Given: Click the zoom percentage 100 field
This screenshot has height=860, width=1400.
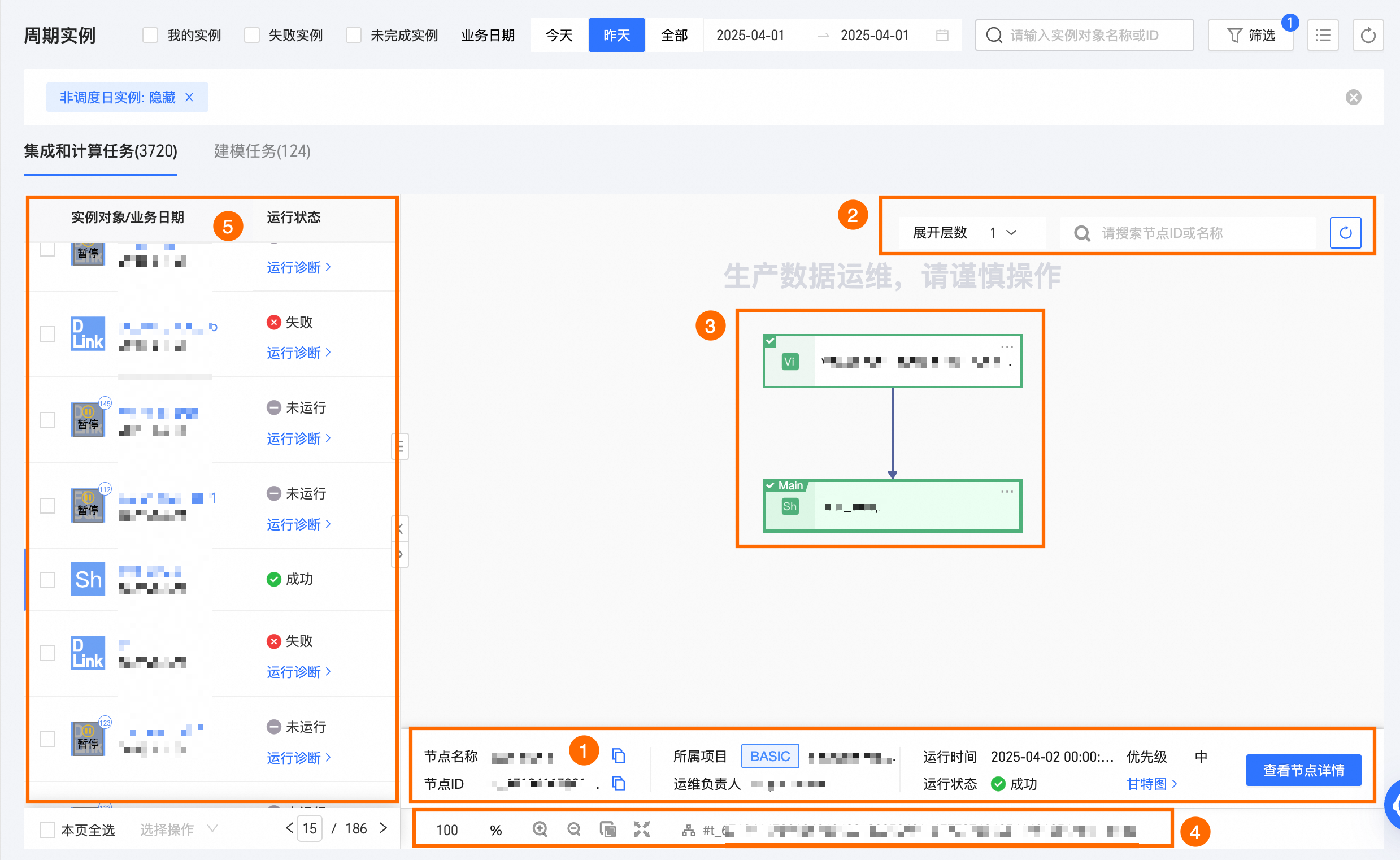Looking at the screenshot, I should 447,830.
